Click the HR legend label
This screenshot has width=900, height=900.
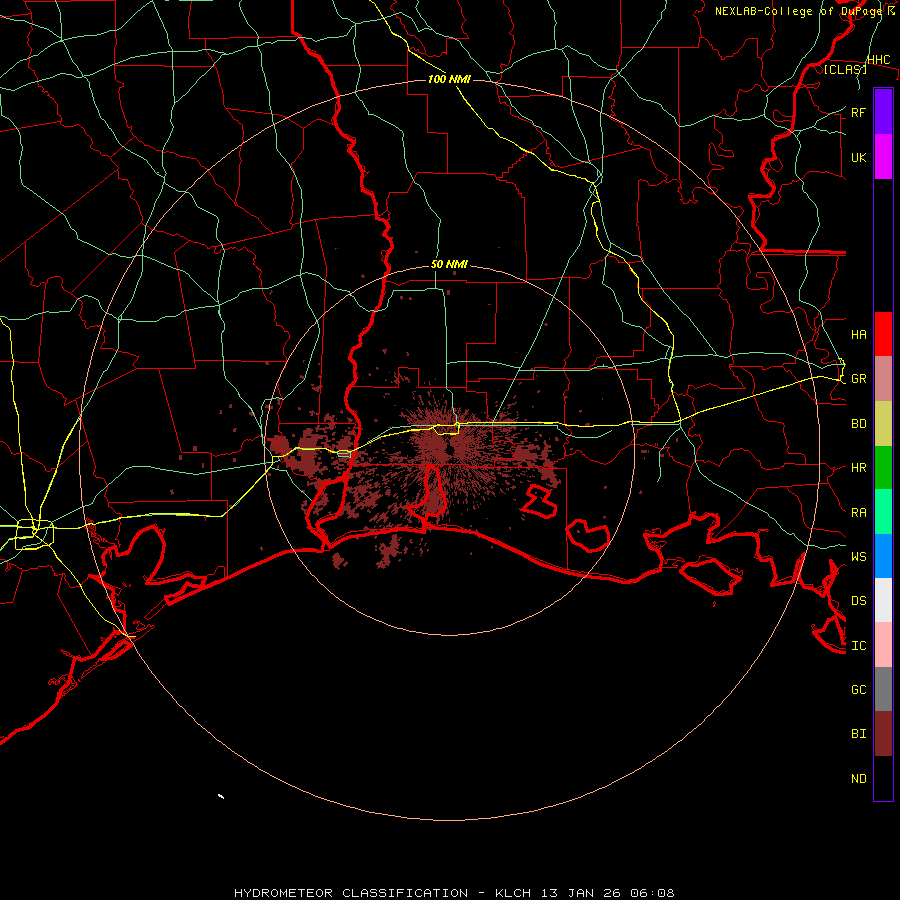[858, 468]
